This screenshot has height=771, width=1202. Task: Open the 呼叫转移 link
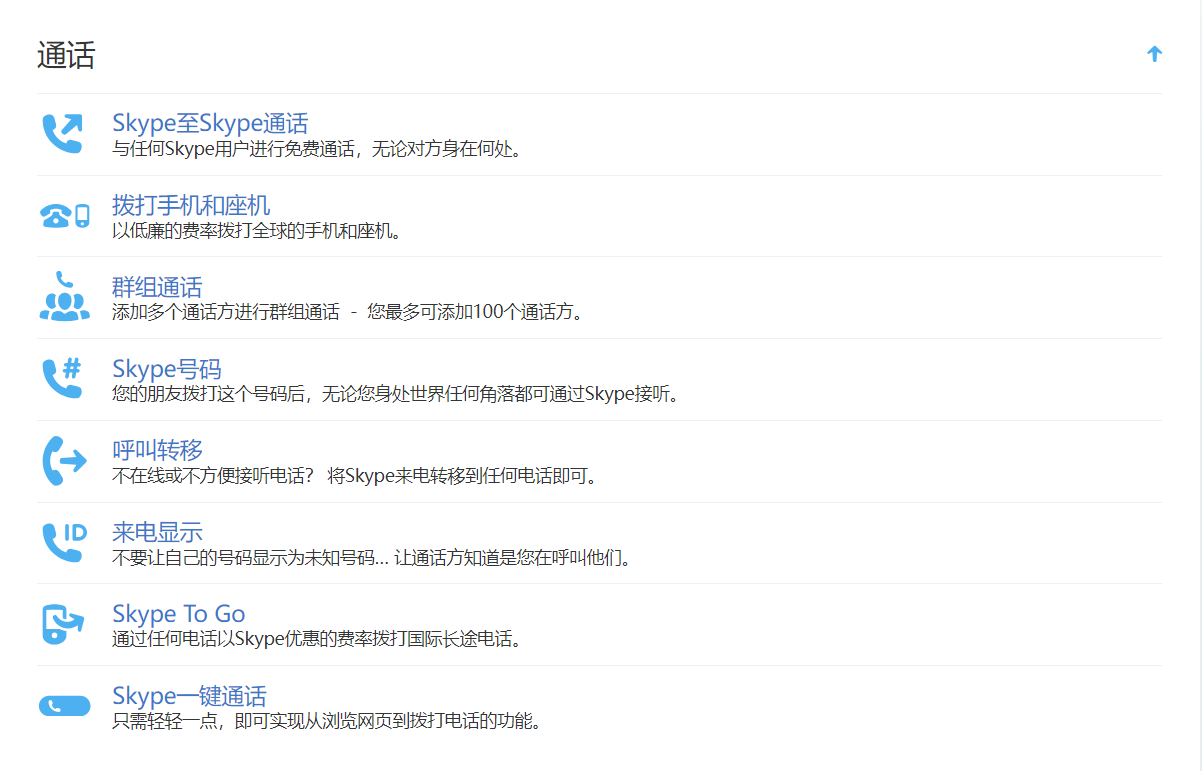coord(157,451)
